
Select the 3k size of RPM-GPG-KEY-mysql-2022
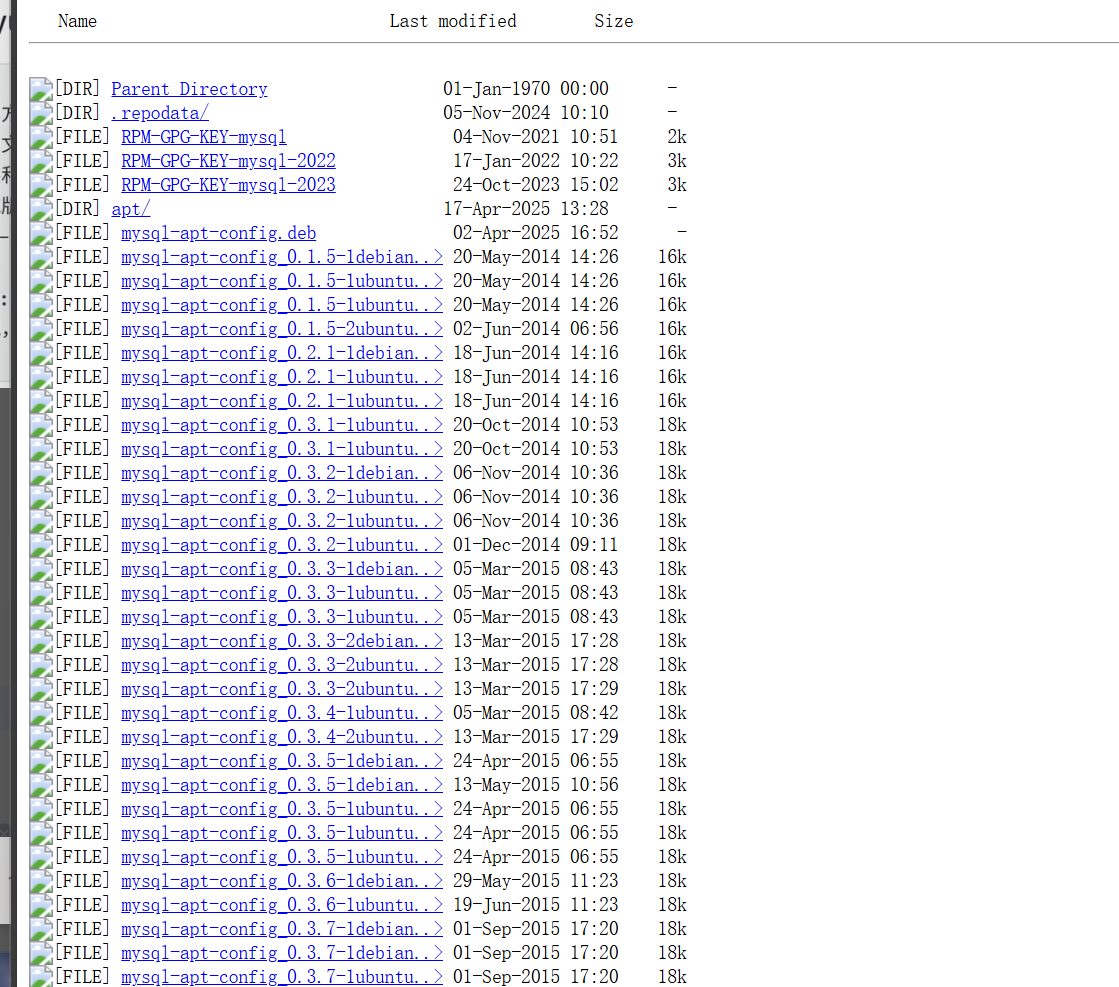[677, 161]
